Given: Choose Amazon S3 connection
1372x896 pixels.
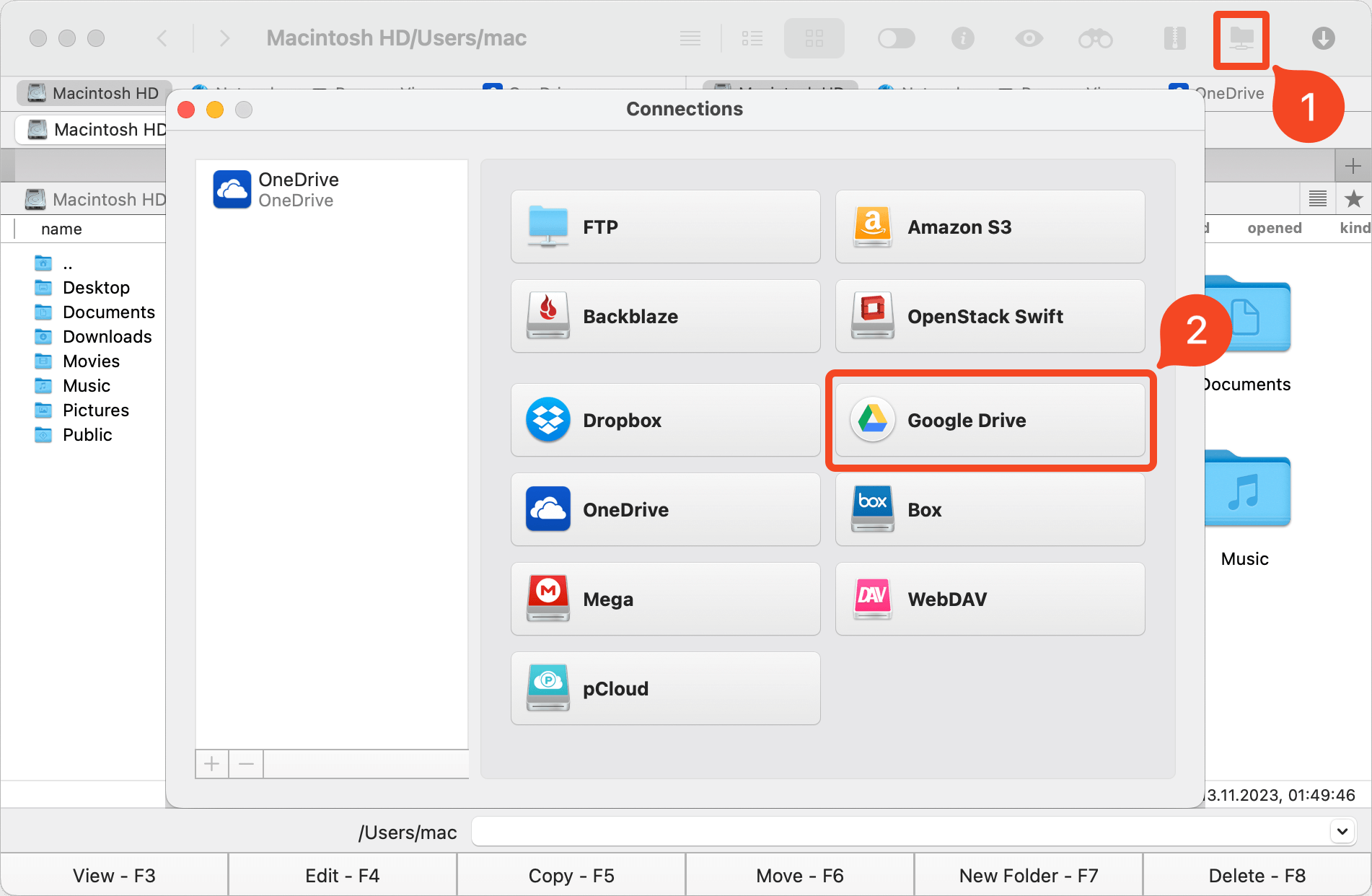Looking at the screenshot, I should coord(990,227).
